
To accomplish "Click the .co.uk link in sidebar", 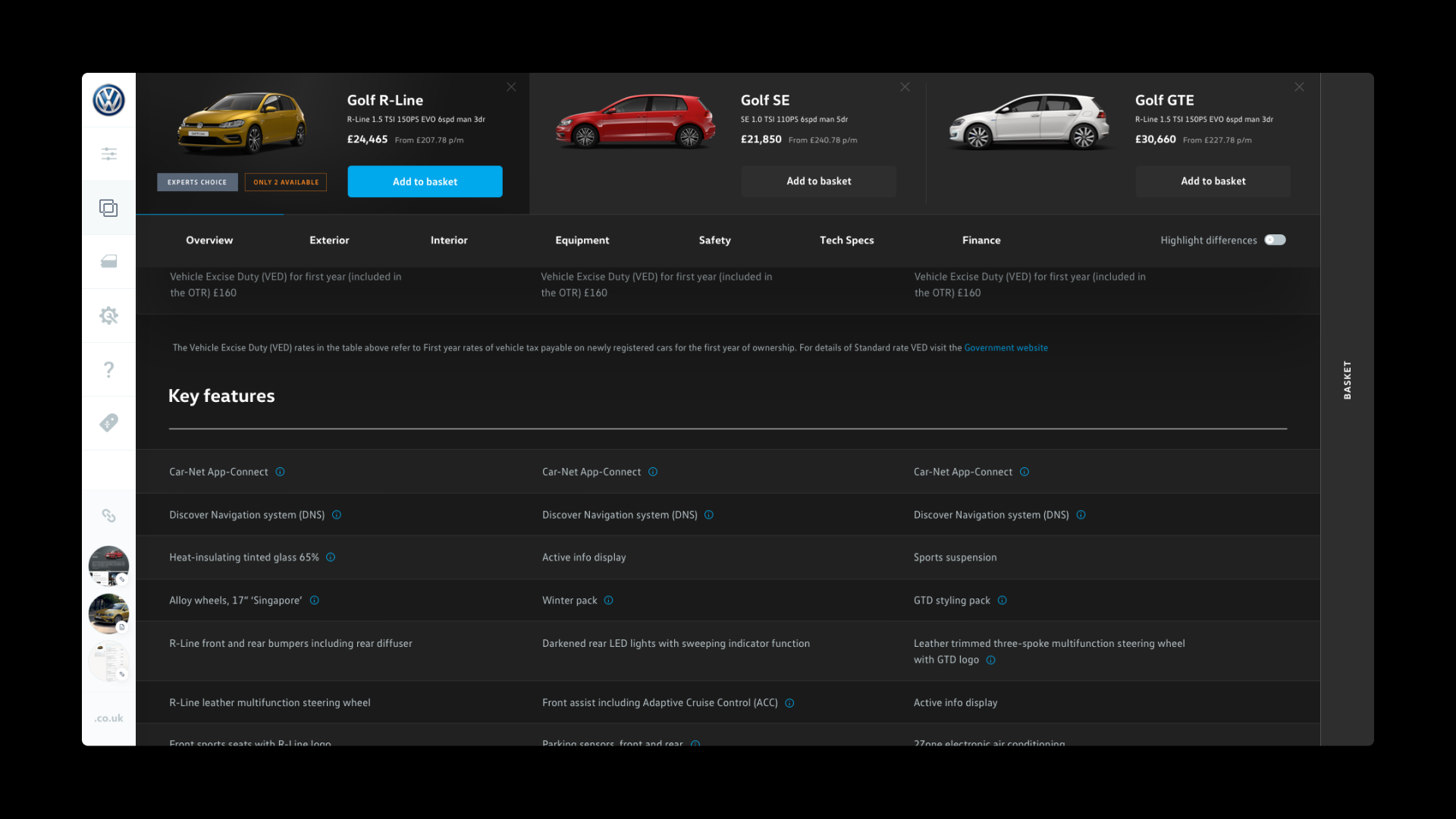I will tap(108, 718).
